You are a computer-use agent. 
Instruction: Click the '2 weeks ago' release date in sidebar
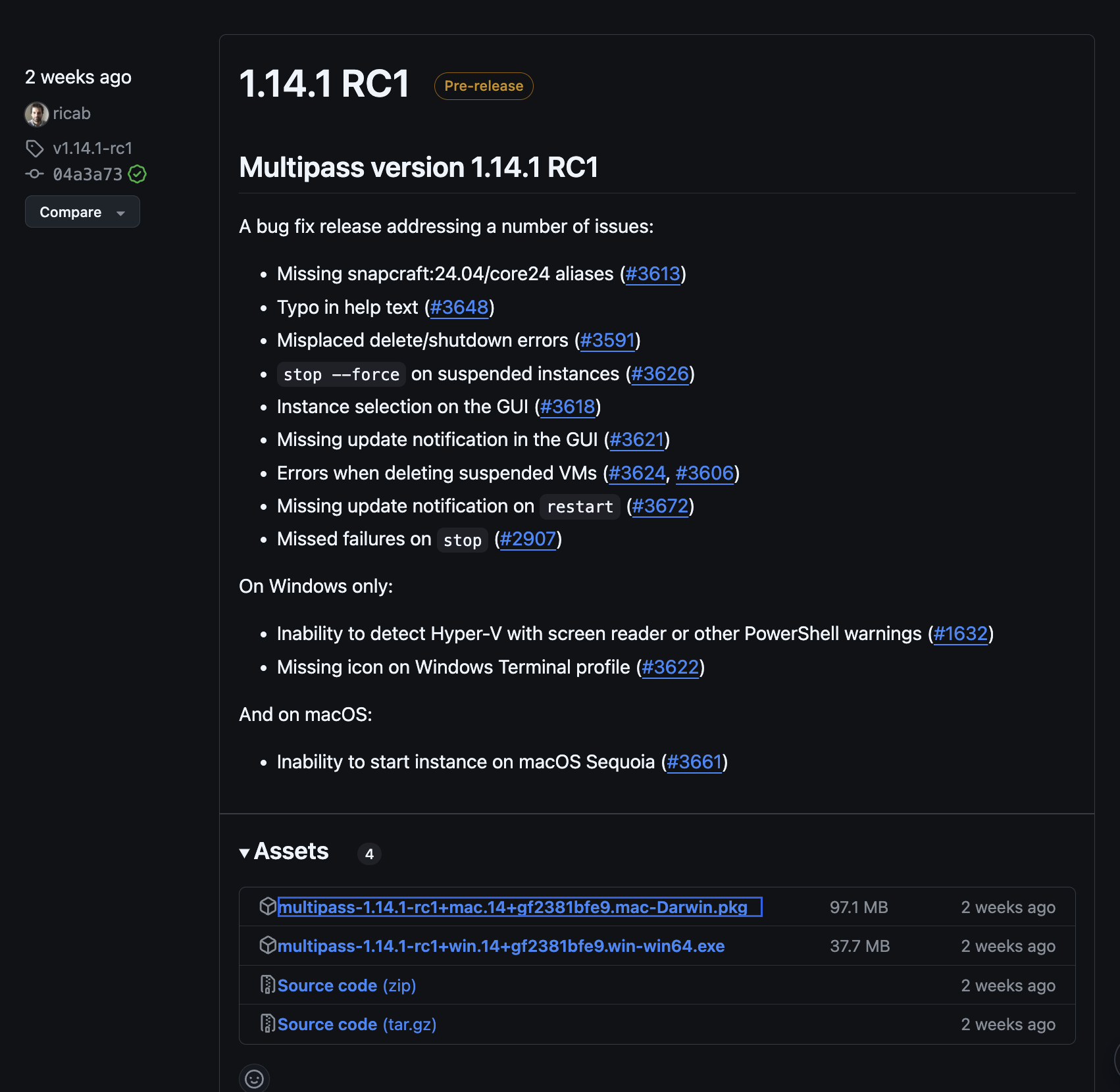click(x=78, y=77)
